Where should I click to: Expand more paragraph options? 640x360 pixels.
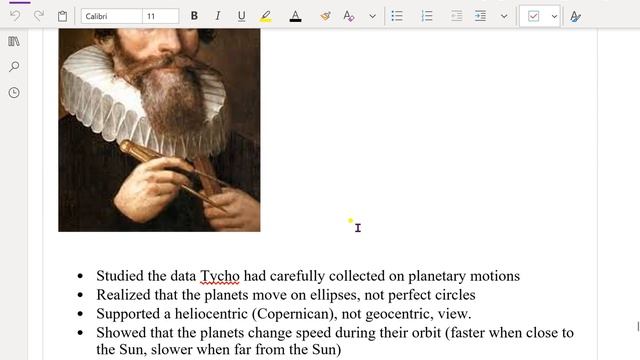point(504,16)
